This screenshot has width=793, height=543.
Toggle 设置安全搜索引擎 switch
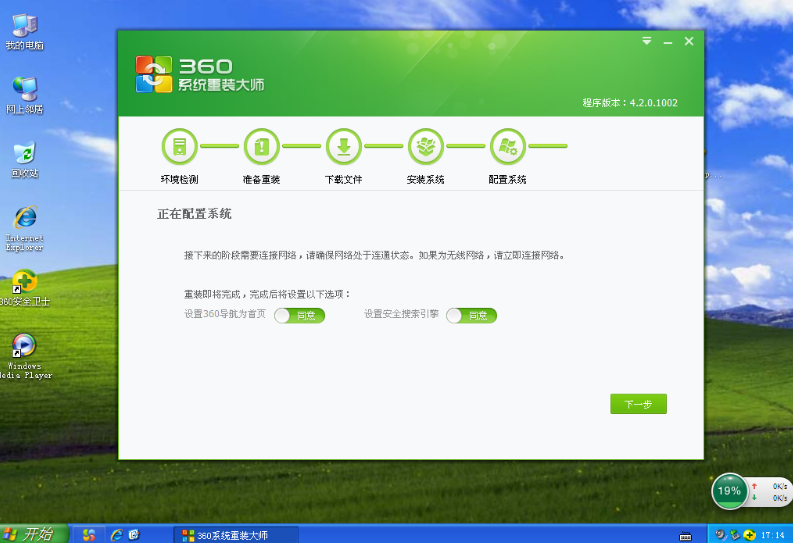pyautogui.click(x=471, y=315)
